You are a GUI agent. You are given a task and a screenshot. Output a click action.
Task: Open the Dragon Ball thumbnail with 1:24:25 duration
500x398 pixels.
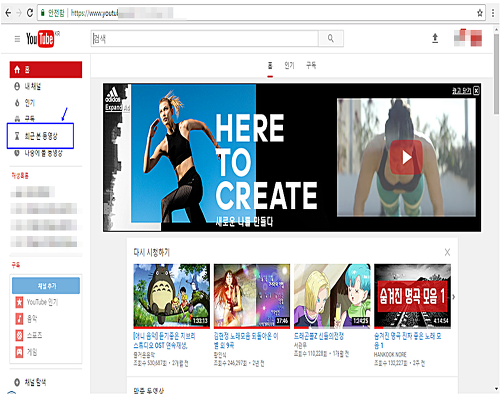click(332, 296)
